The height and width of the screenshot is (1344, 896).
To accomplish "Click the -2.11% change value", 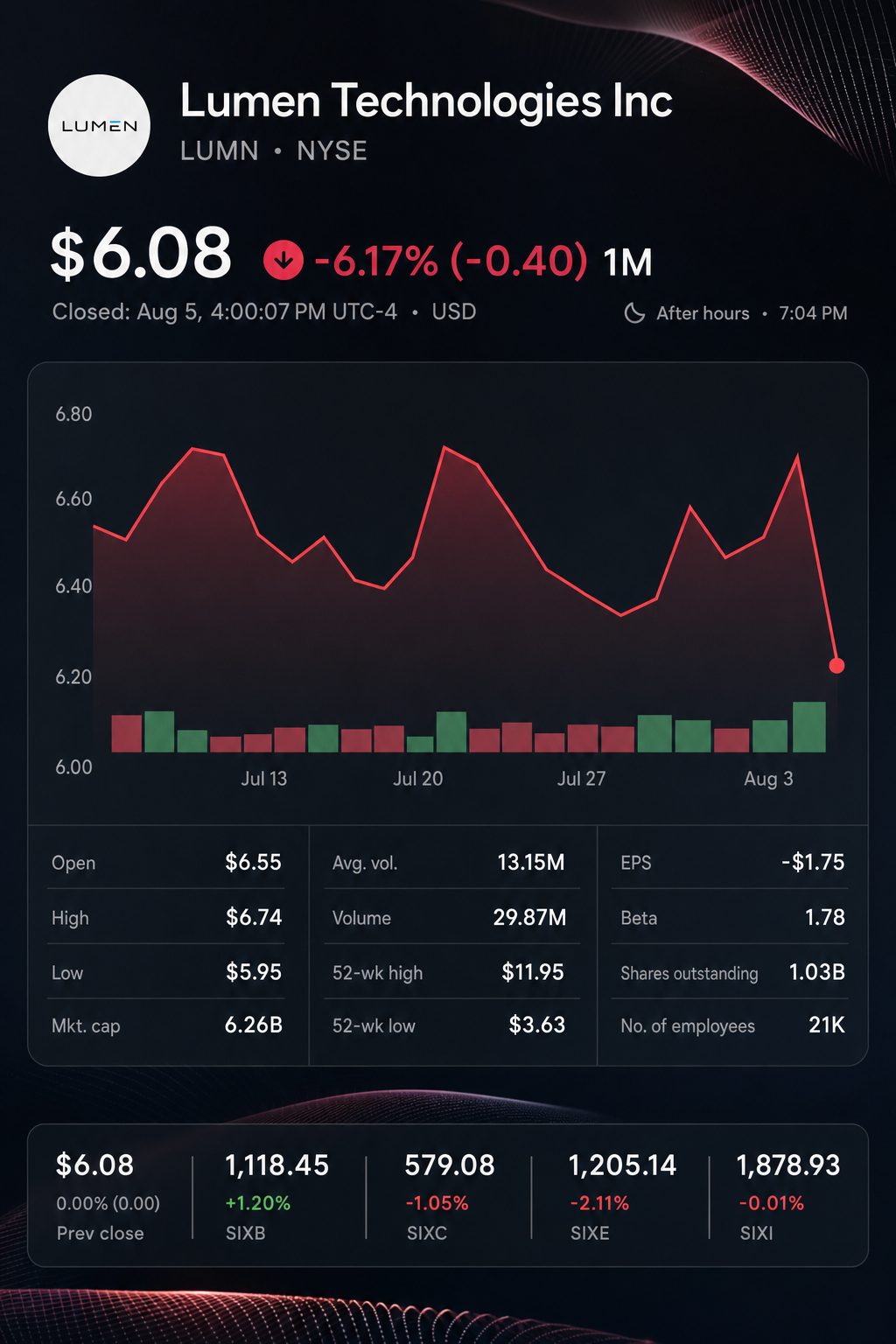I will [599, 1203].
